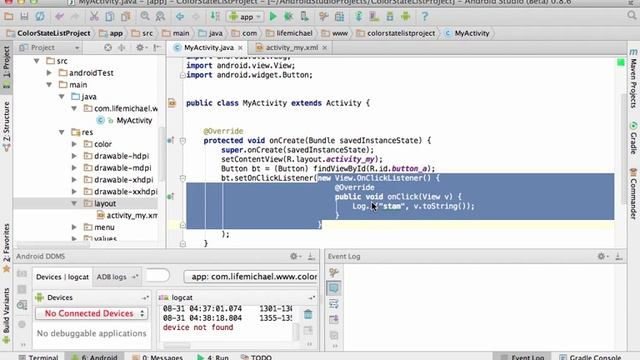Open the Build Variants side tab

click(x=7, y=316)
